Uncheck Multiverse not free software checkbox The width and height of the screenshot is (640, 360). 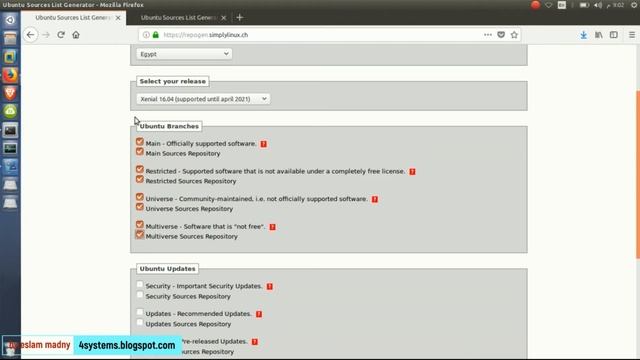coord(140,224)
